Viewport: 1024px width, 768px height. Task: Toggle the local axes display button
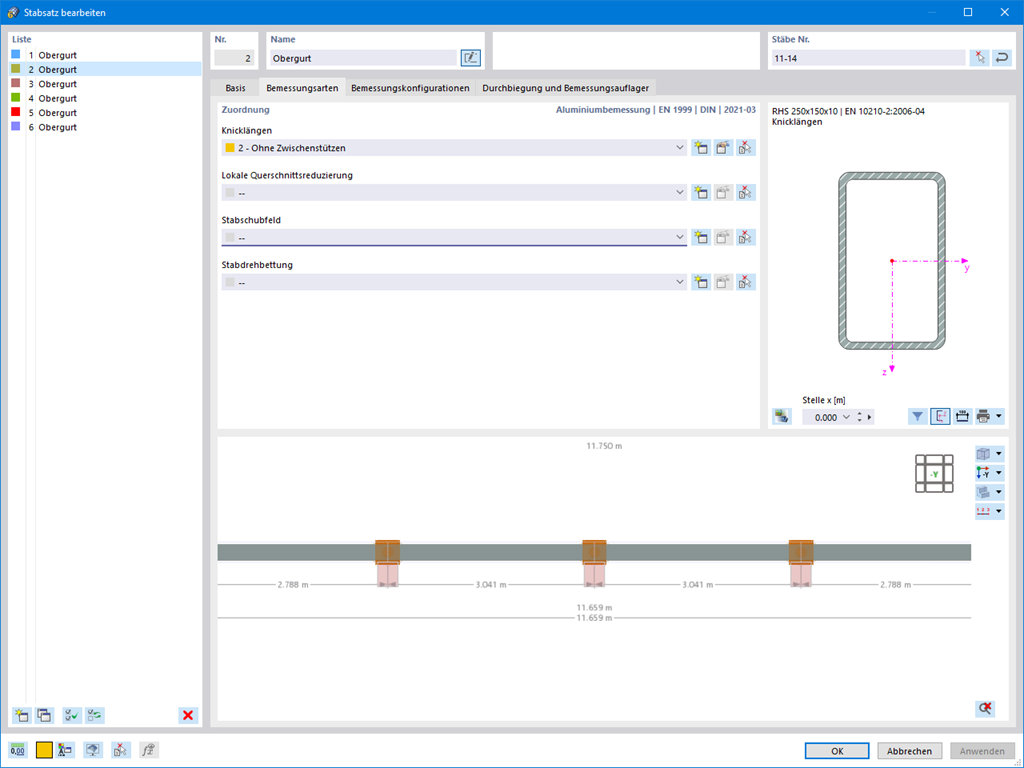(940, 417)
